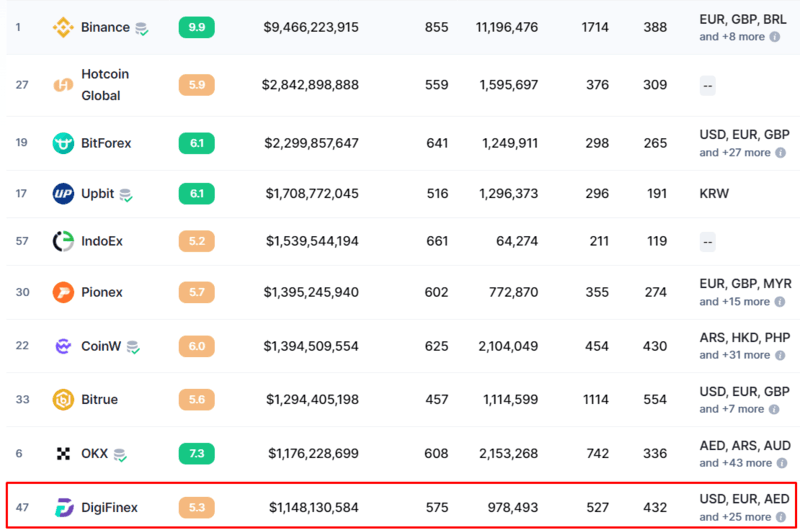Show Binance's 'and +8 more' fiat list
The width and height of the screenshot is (800, 530).
click(732, 37)
